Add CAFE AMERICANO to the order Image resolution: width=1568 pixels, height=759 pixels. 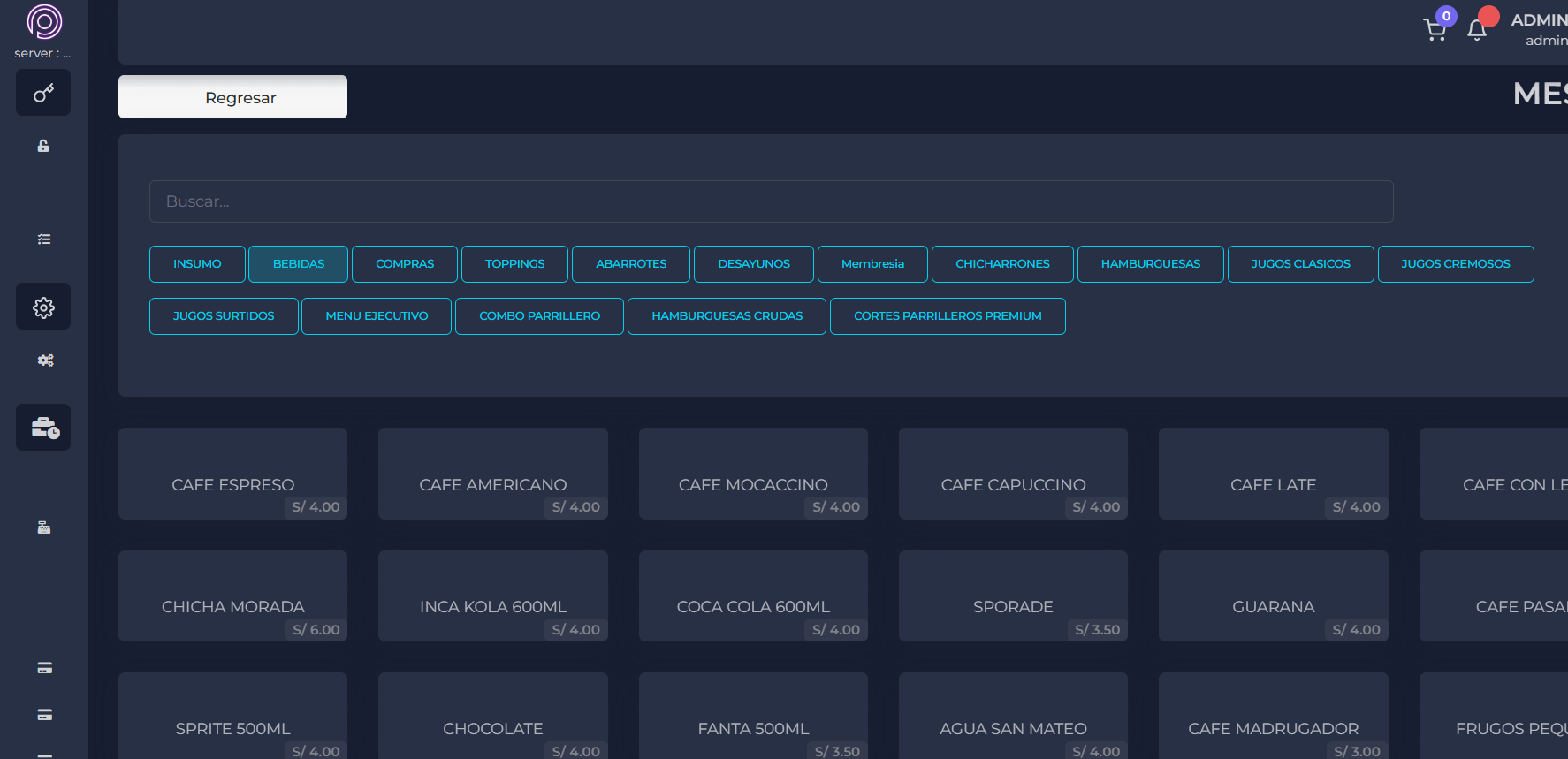tap(493, 474)
